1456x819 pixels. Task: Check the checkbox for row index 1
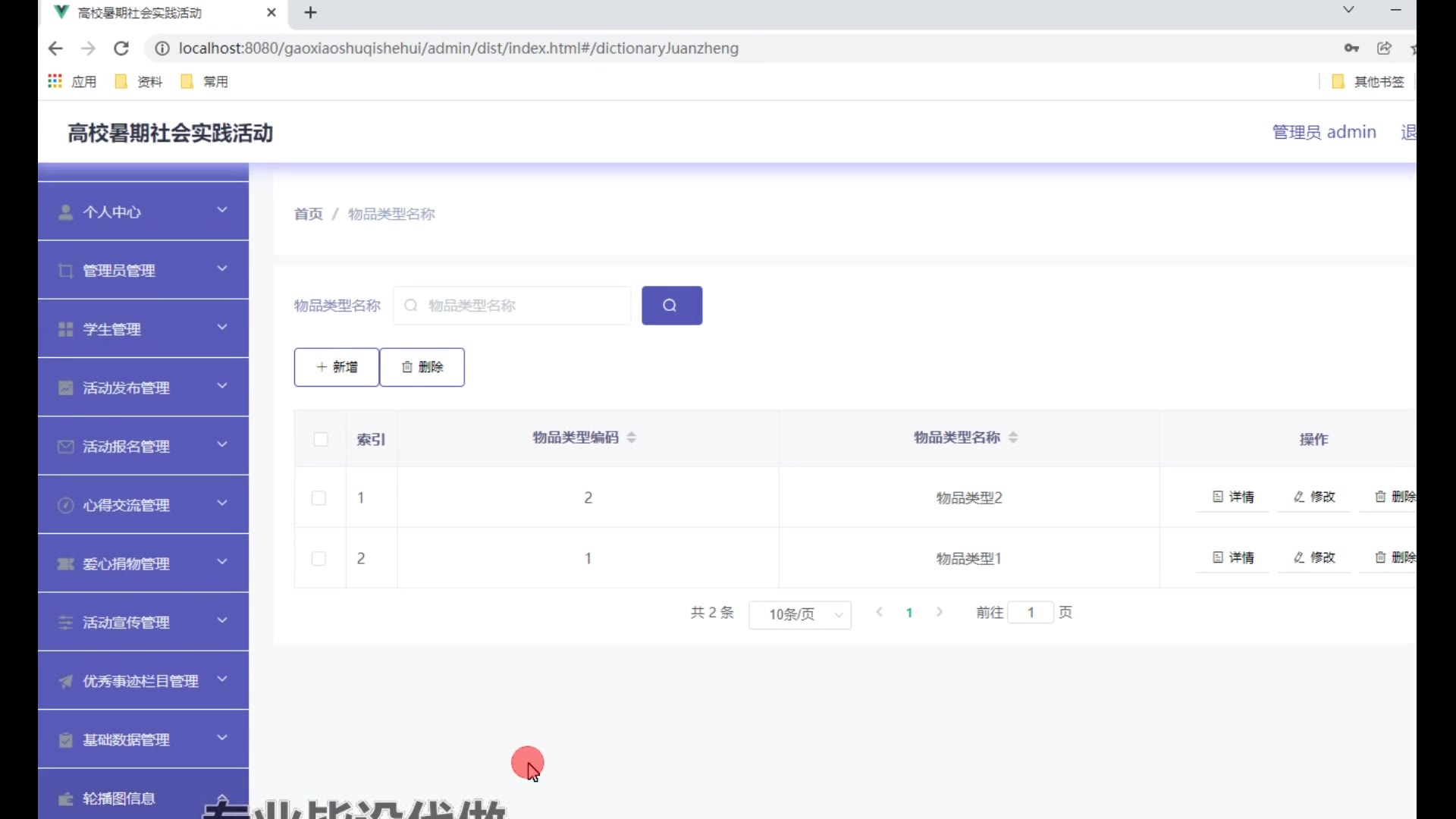tap(319, 498)
